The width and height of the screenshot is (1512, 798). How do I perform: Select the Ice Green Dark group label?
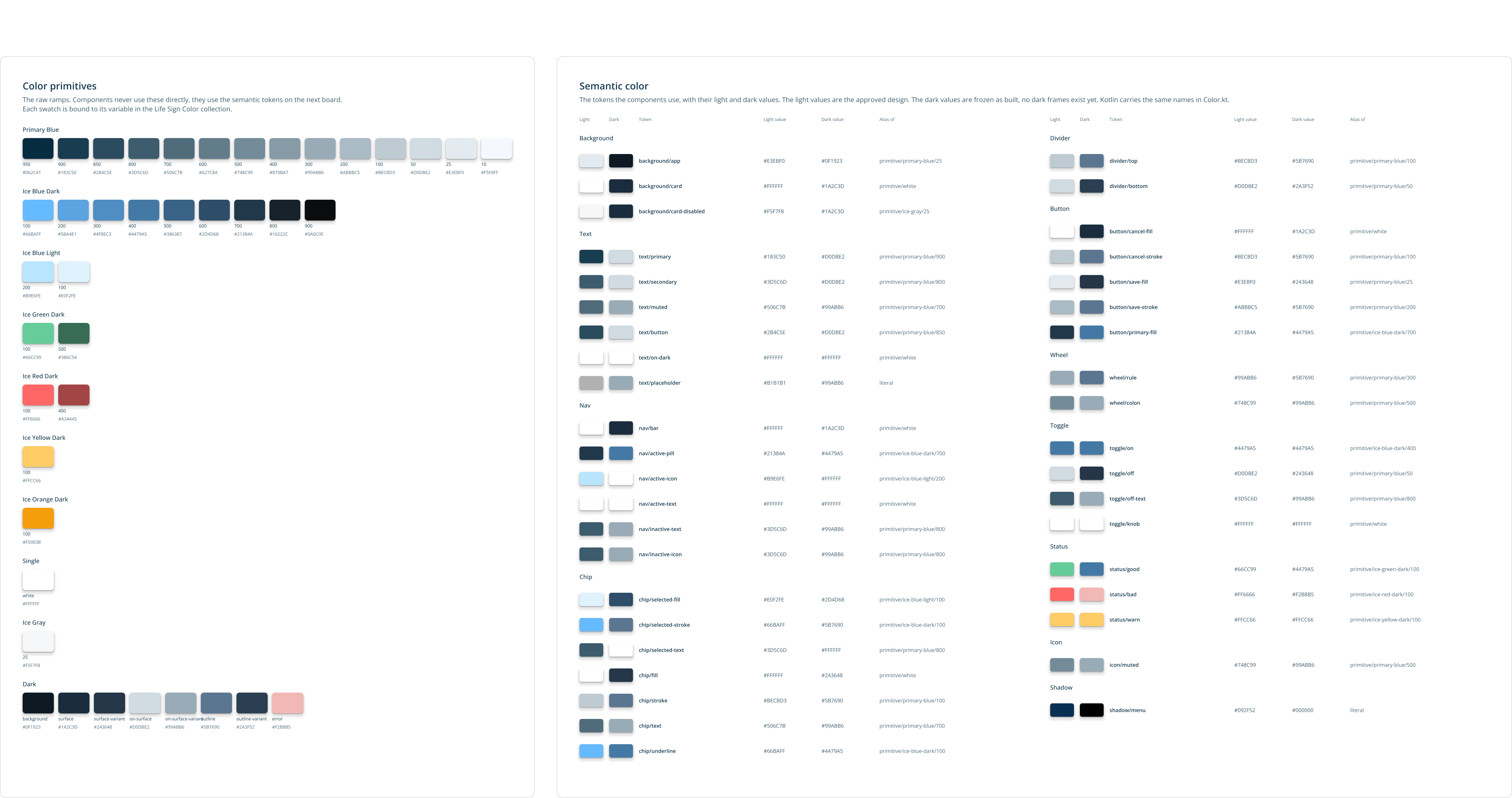coord(43,314)
